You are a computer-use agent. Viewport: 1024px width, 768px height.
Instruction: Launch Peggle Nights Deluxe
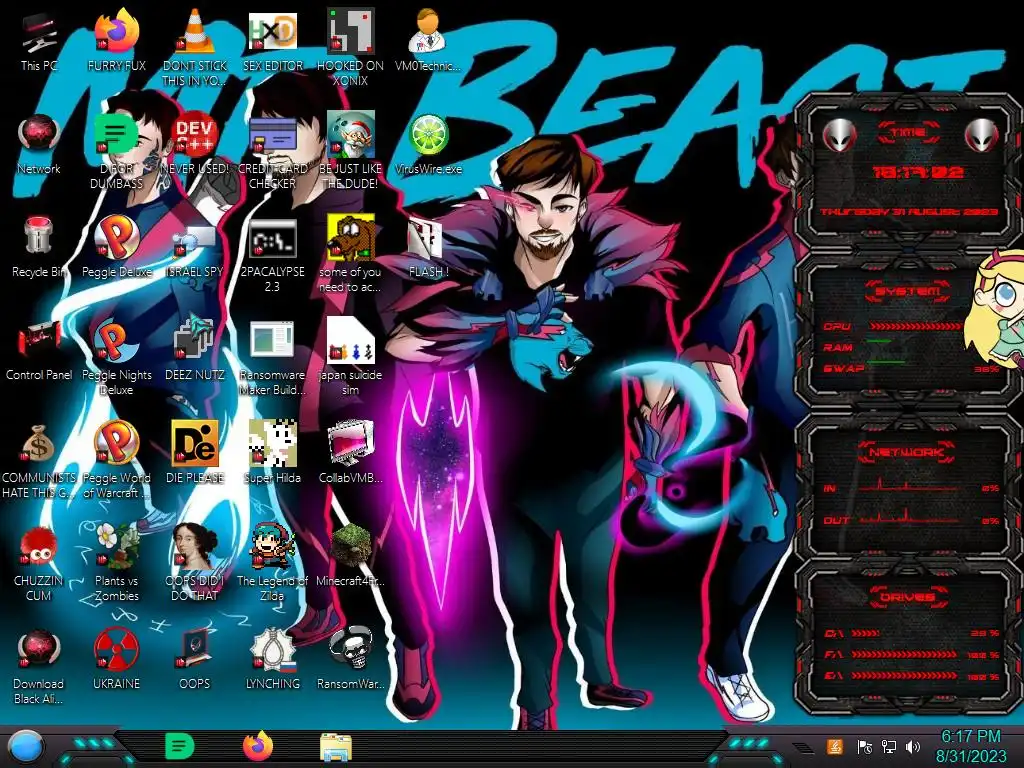click(116, 340)
